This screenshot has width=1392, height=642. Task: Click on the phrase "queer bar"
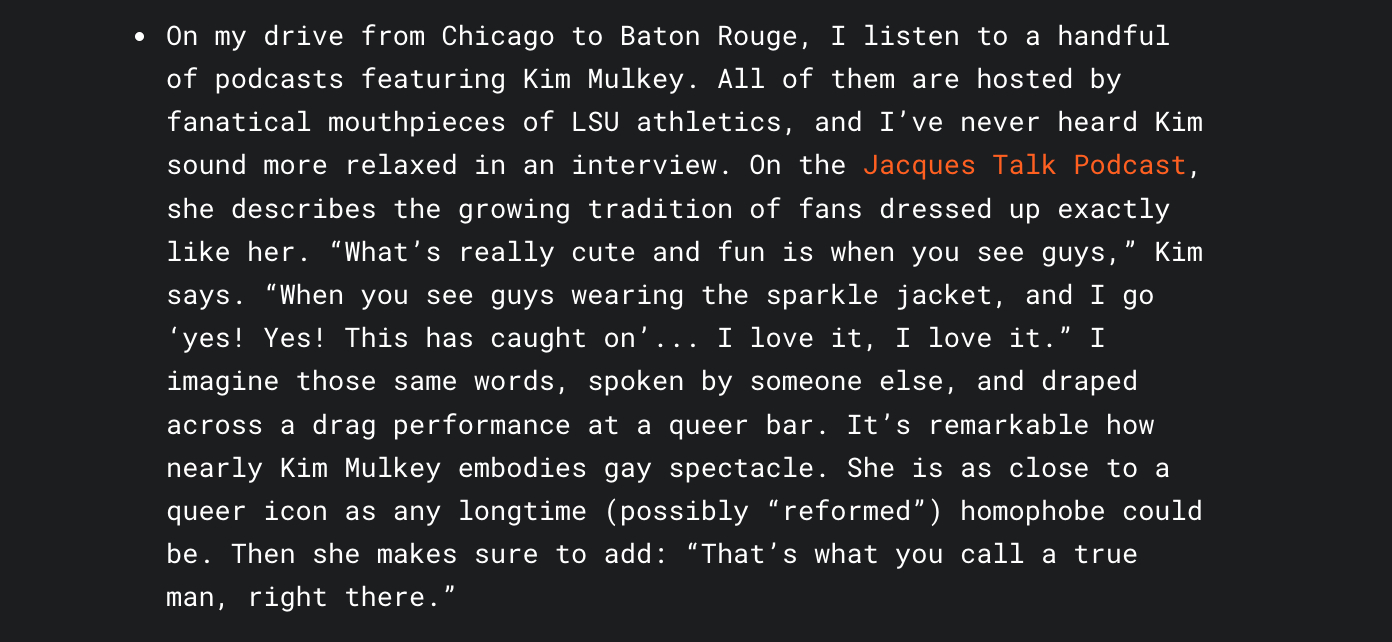(x=741, y=424)
